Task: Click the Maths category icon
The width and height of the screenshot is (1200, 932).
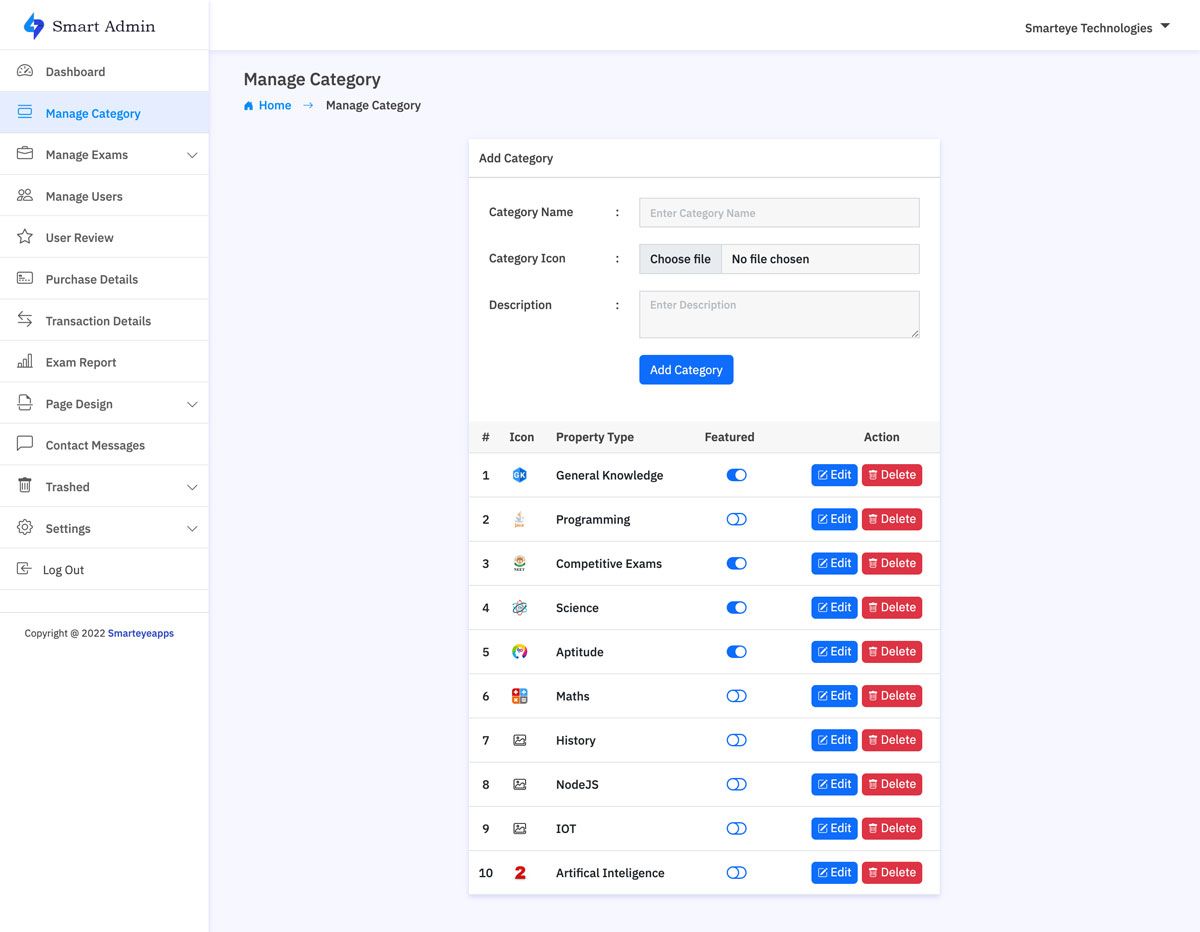Action: click(519, 696)
